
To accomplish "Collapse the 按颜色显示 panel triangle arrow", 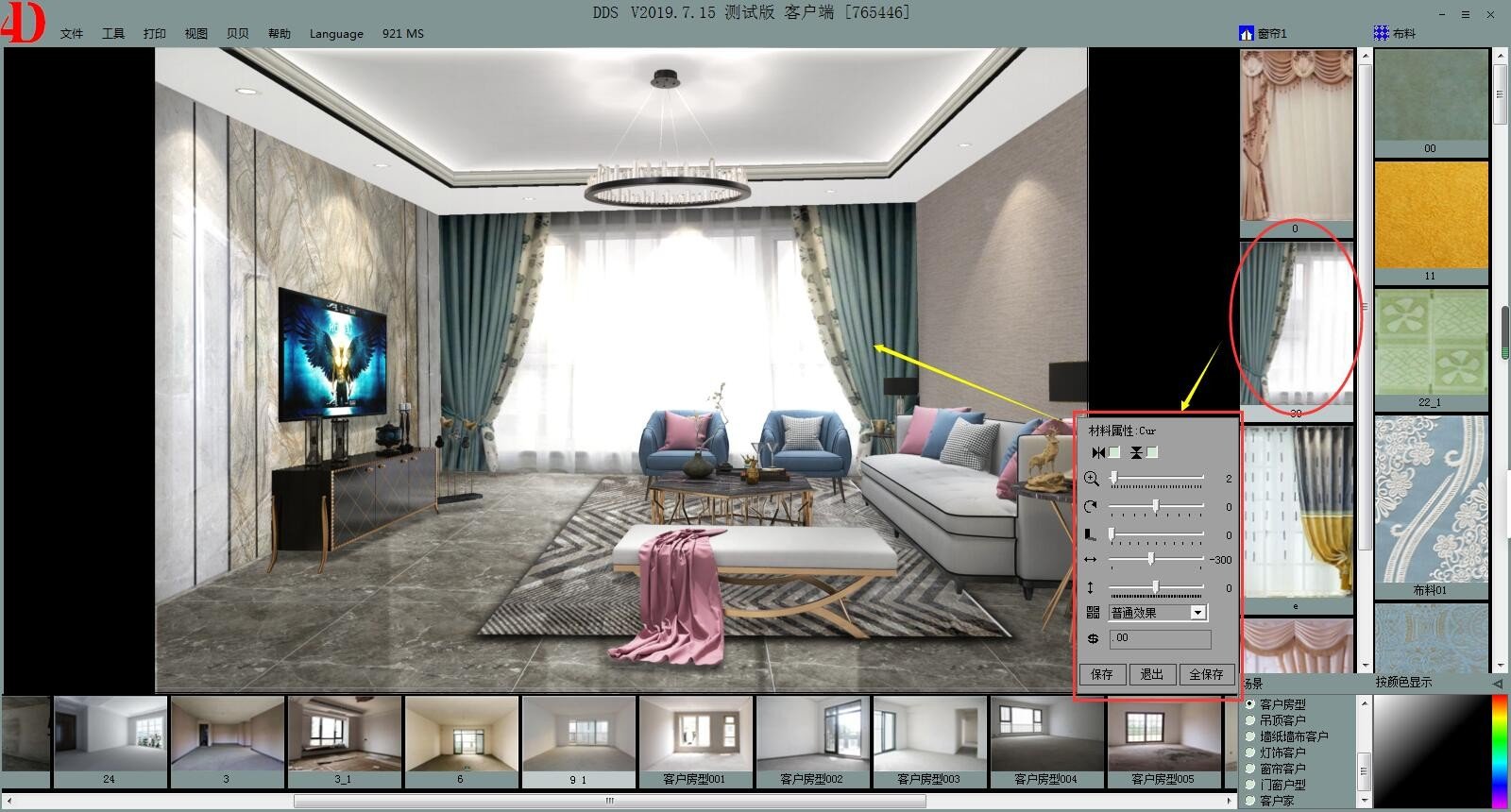I will pos(1497,683).
